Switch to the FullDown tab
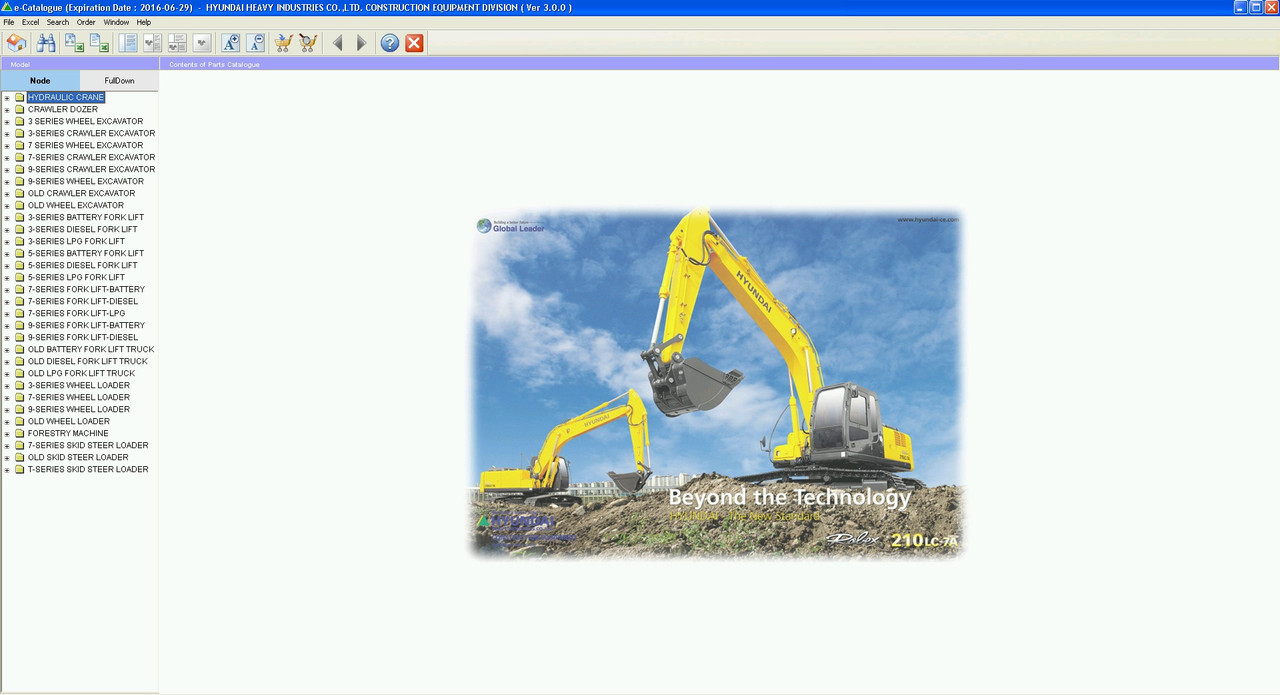 pos(119,81)
